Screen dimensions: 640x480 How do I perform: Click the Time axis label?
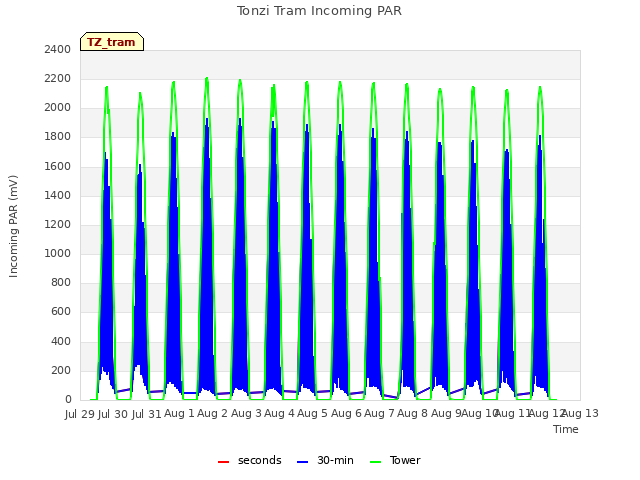pyautogui.click(x=566, y=429)
